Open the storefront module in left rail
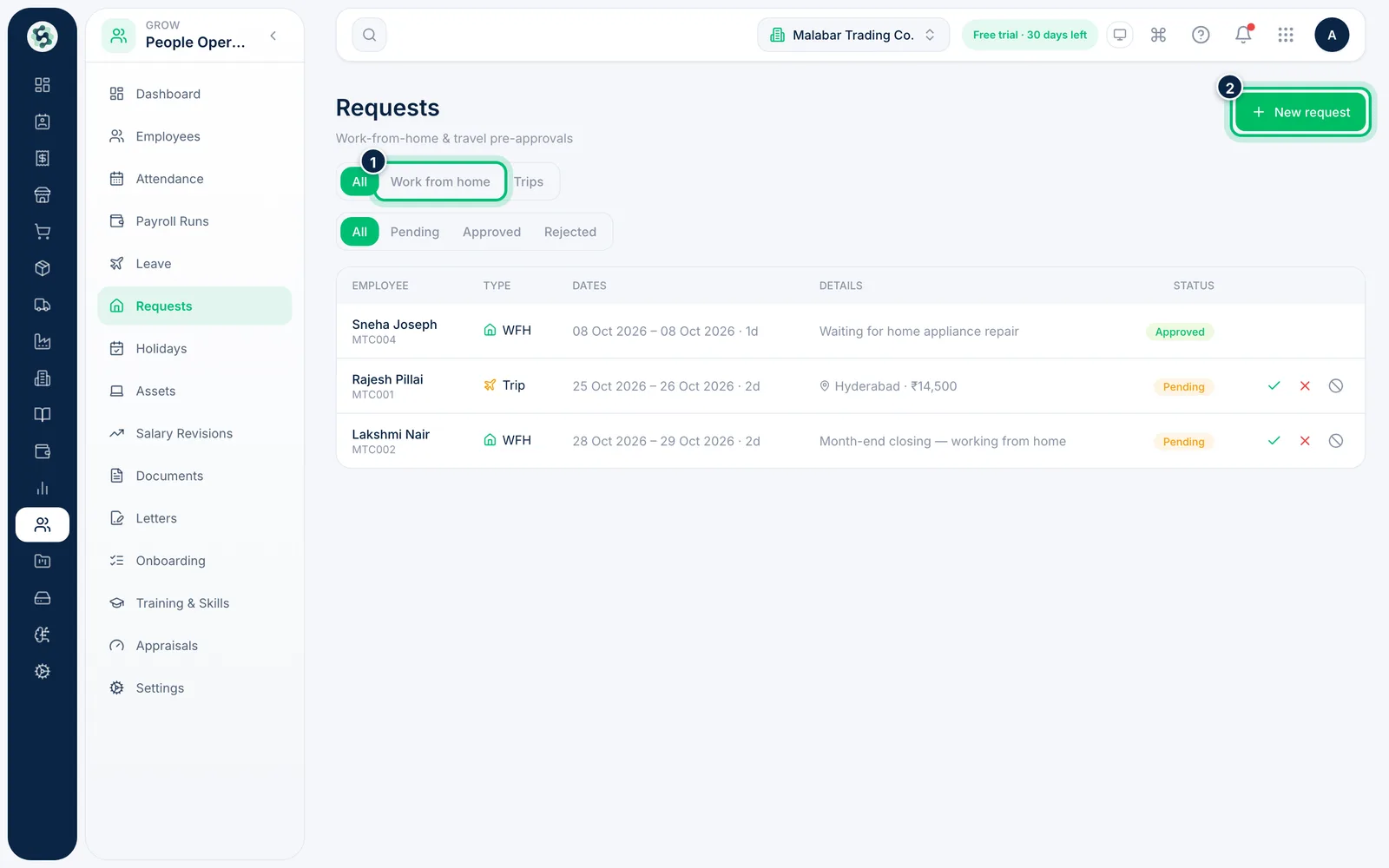 (43, 194)
